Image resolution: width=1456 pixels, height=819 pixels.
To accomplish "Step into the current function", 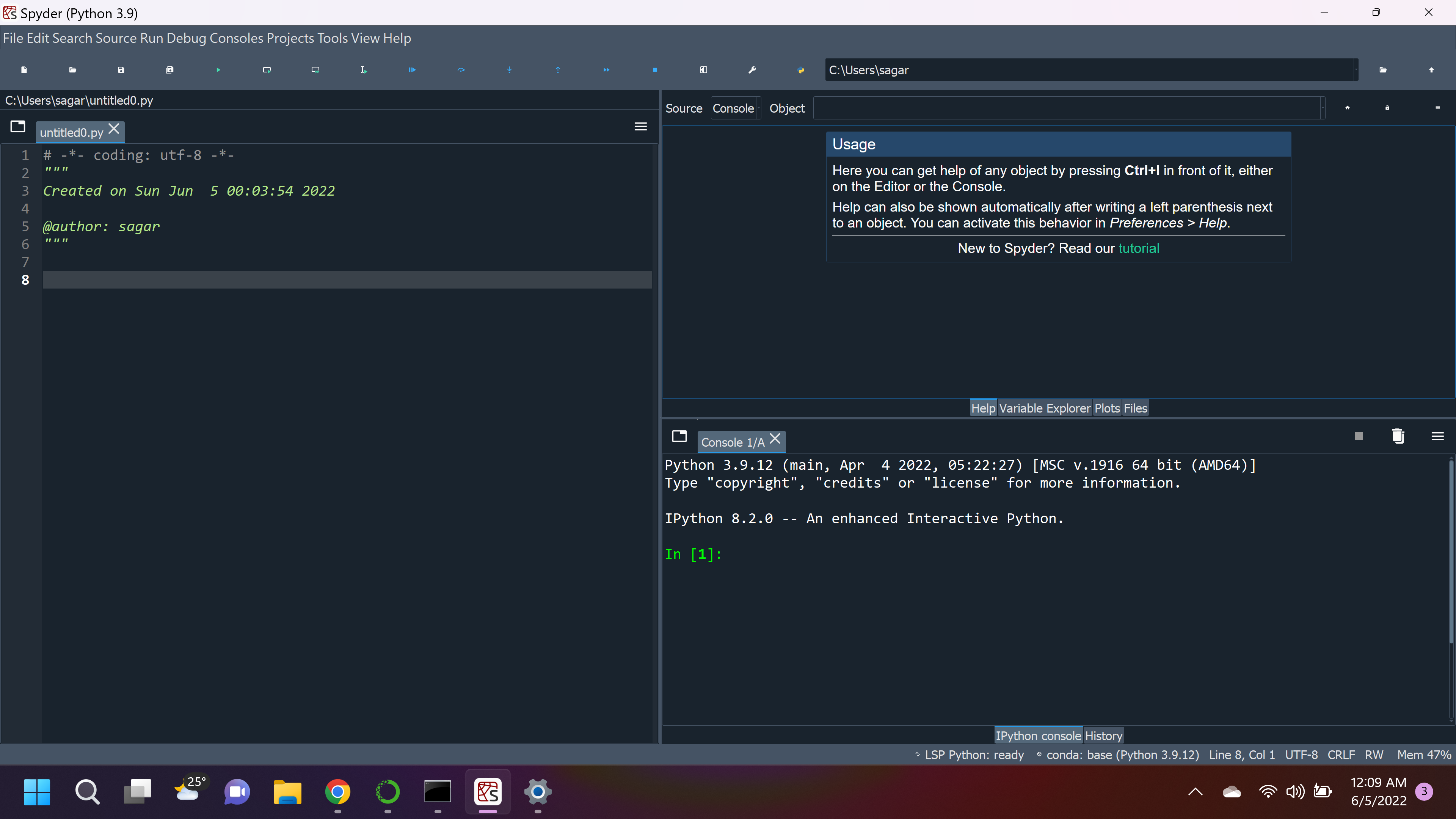I will (509, 69).
